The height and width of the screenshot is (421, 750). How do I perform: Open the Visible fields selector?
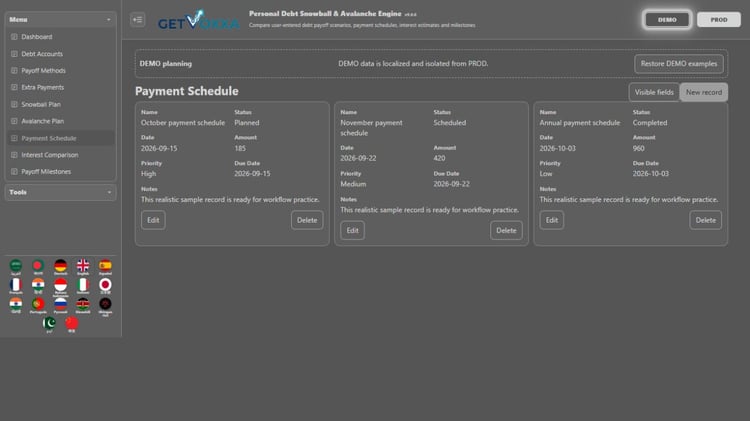tap(654, 92)
